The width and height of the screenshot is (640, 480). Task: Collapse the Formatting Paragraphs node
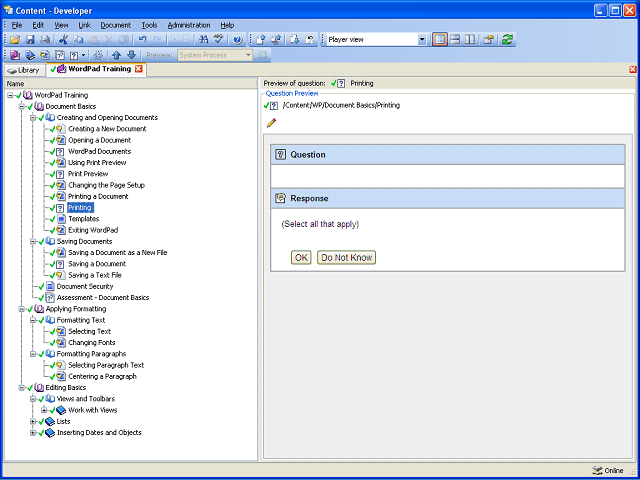click(33, 354)
